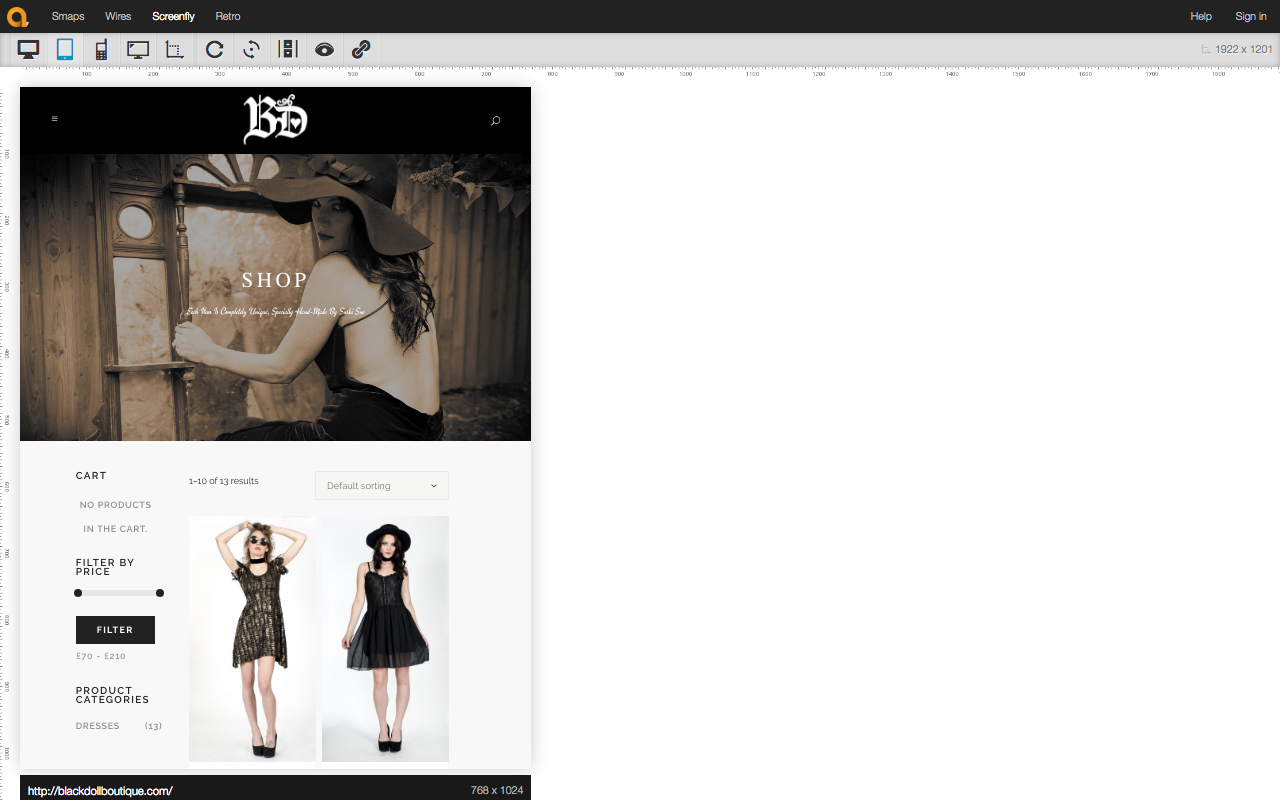
Task: Select the desktop monitor device icon
Action: (28, 49)
